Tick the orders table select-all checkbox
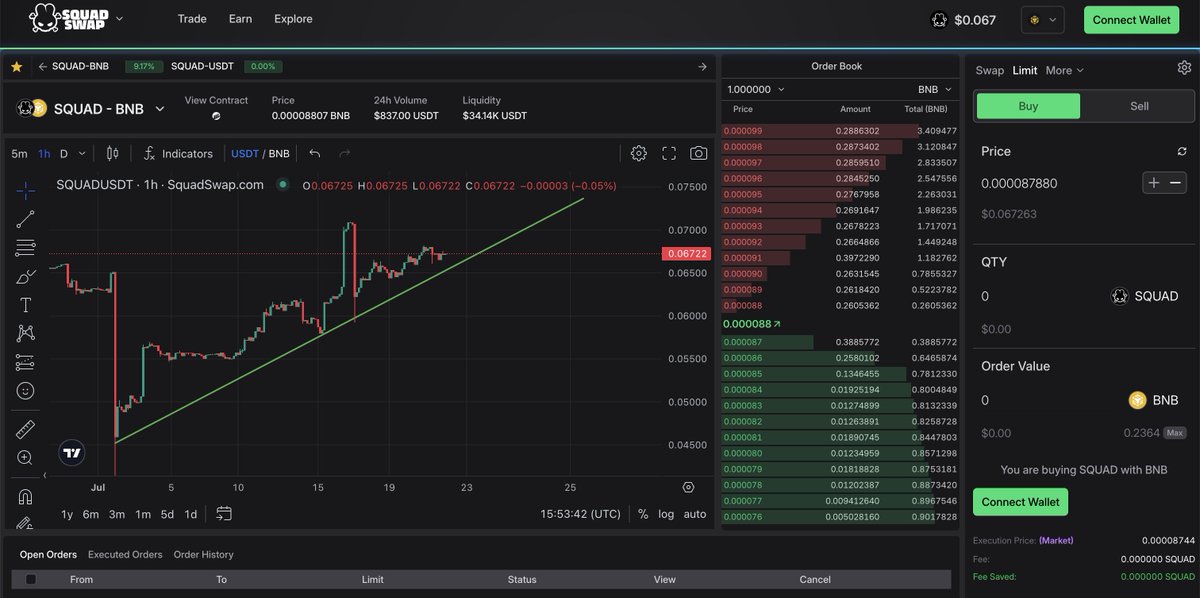Viewport: 1200px width, 598px height. (x=31, y=579)
